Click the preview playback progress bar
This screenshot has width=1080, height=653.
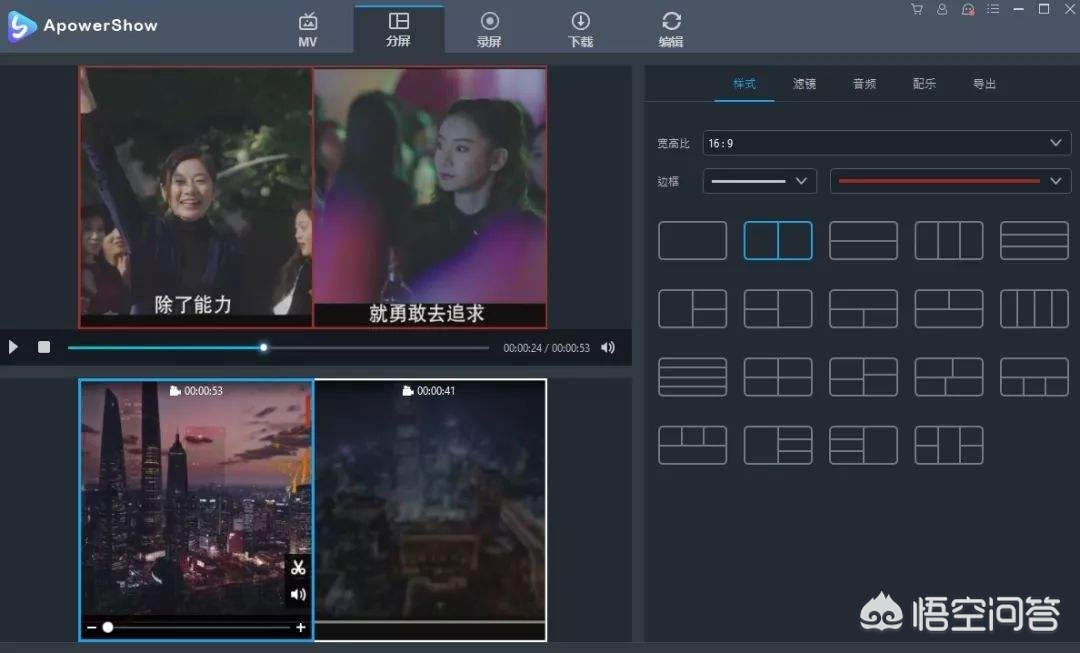click(x=278, y=348)
